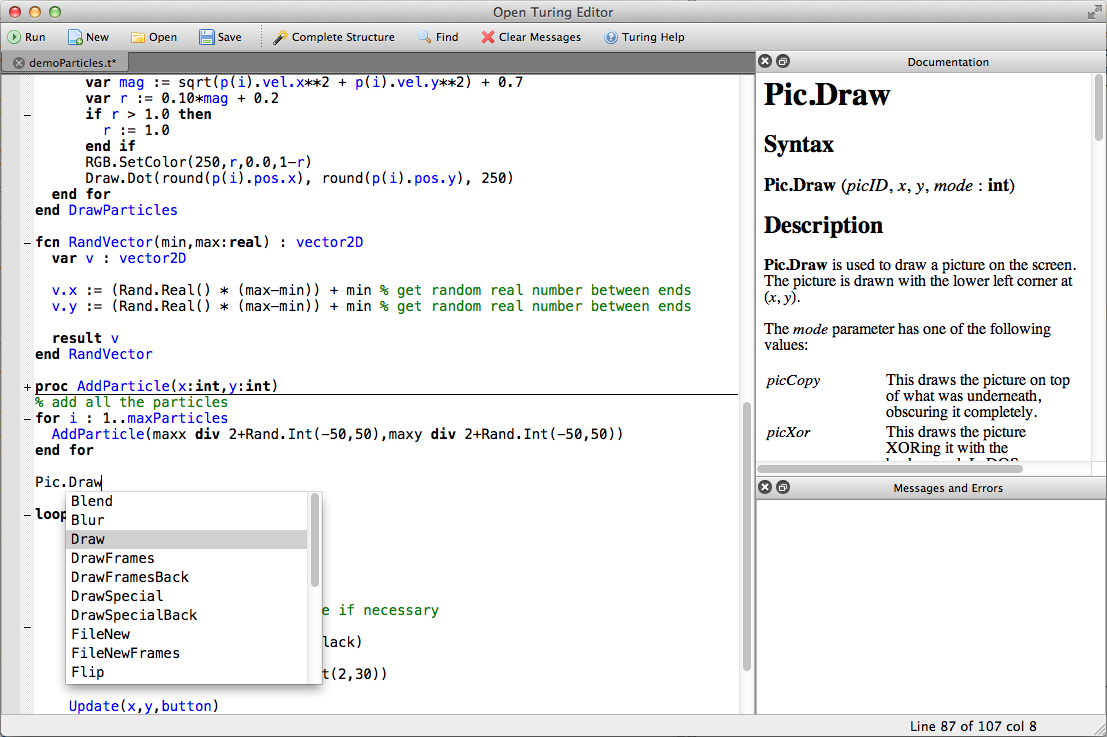This screenshot has height=737, width=1107.
Task: Choose DrawSpecial from the autocomplete list
Action: pyautogui.click(x=187, y=597)
